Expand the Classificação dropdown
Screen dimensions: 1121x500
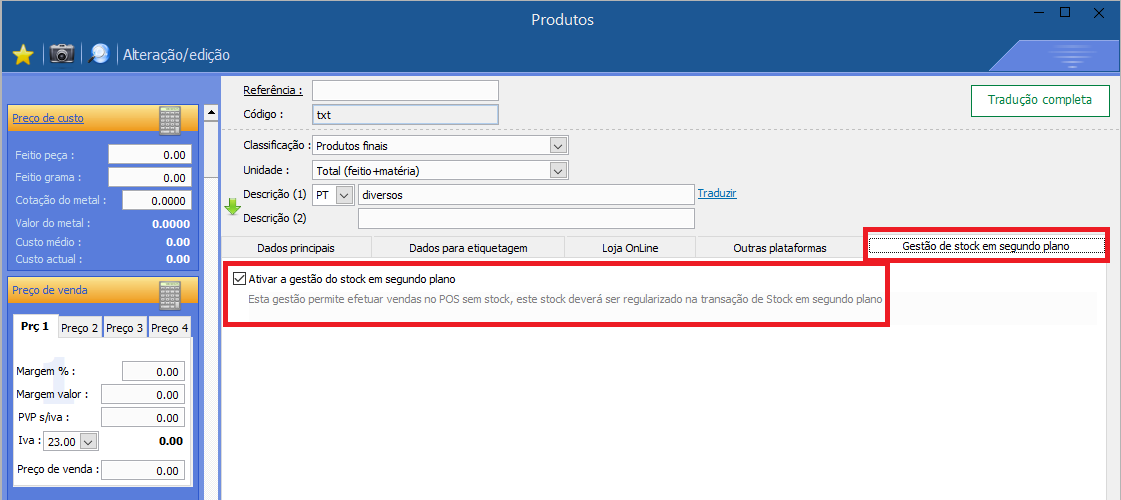[558, 146]
